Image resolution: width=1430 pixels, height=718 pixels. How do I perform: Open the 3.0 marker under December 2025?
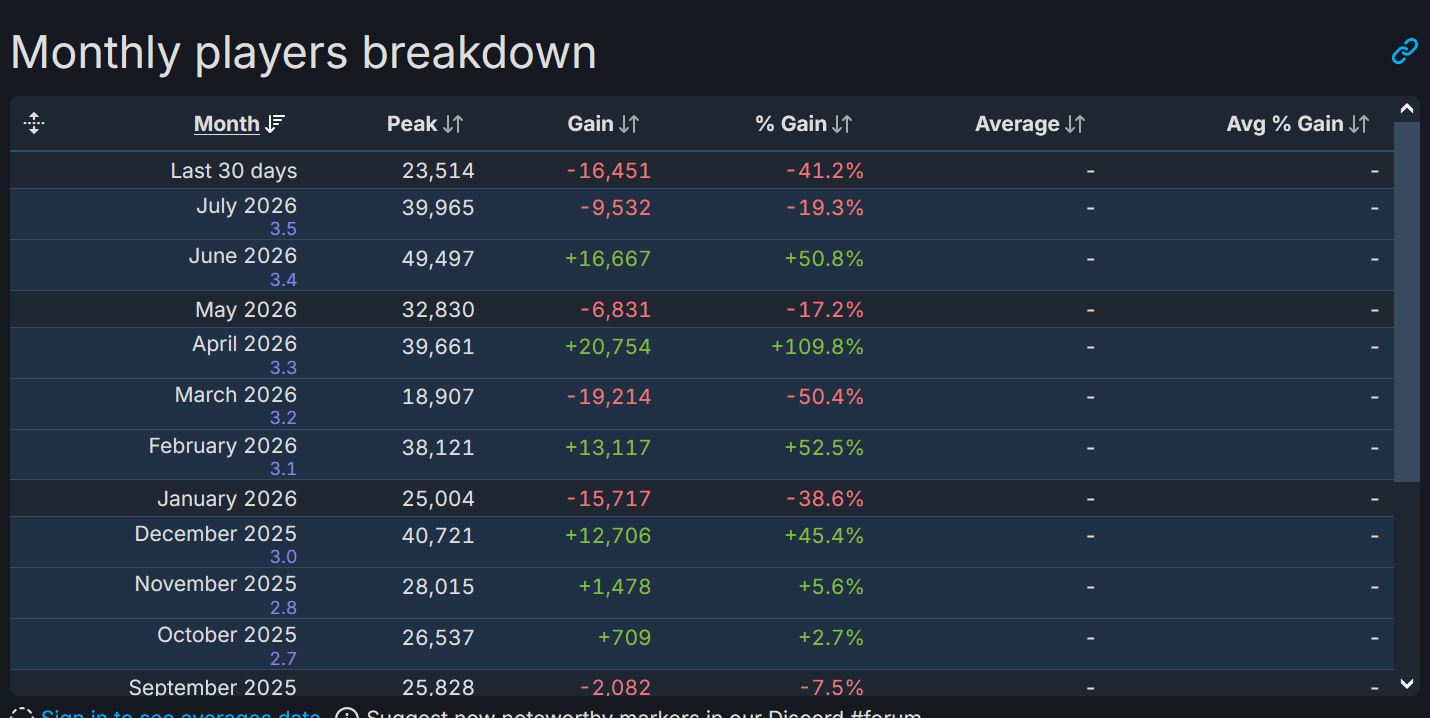(x=283, y=557)
